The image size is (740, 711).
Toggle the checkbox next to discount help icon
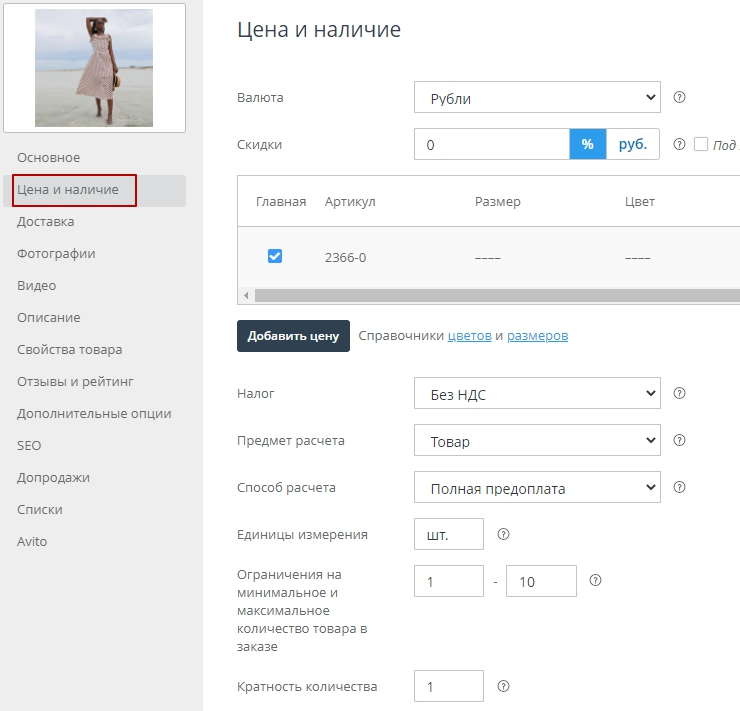click(701, 144)
